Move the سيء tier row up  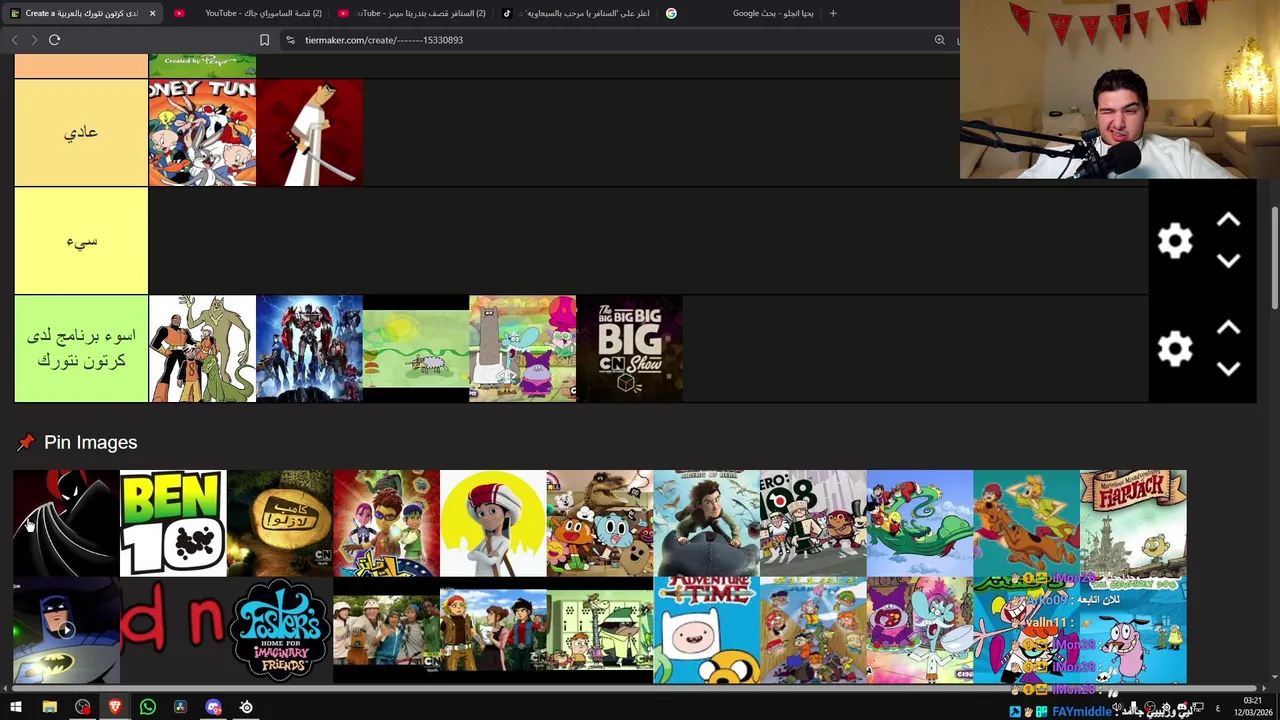pyautogui.click(x=1228, y=221)
